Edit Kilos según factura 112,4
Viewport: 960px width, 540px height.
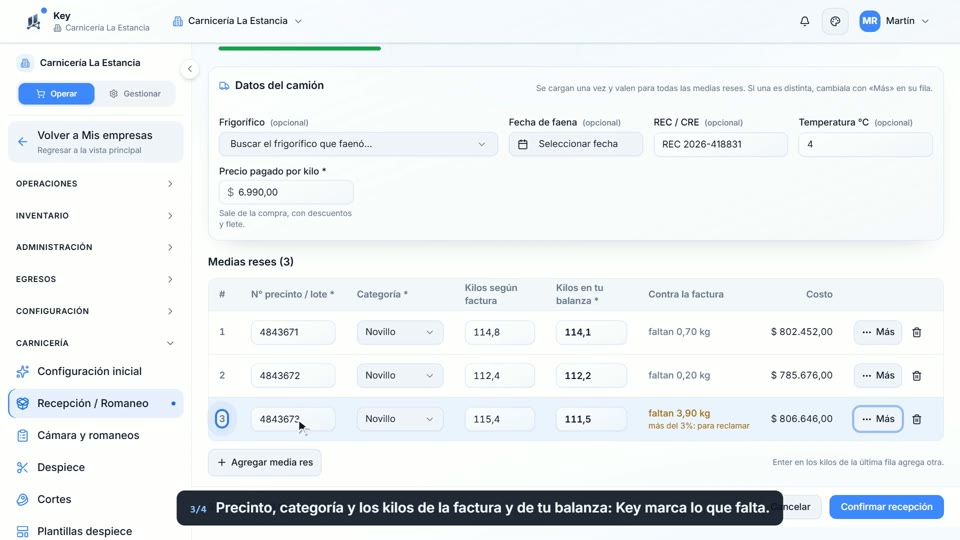[x=500, y=375]
